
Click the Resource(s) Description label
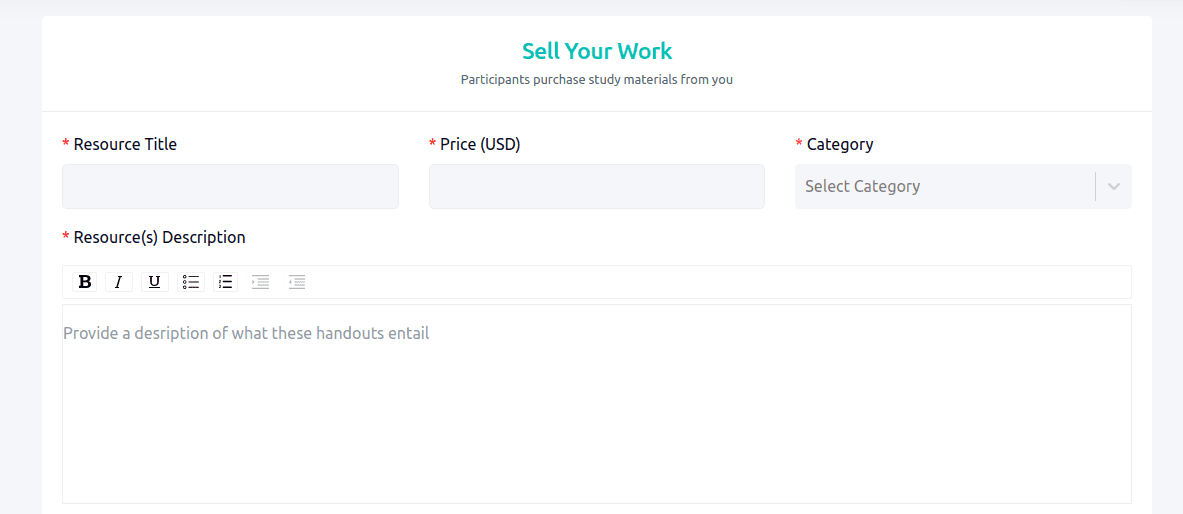[x=159, y=237]
